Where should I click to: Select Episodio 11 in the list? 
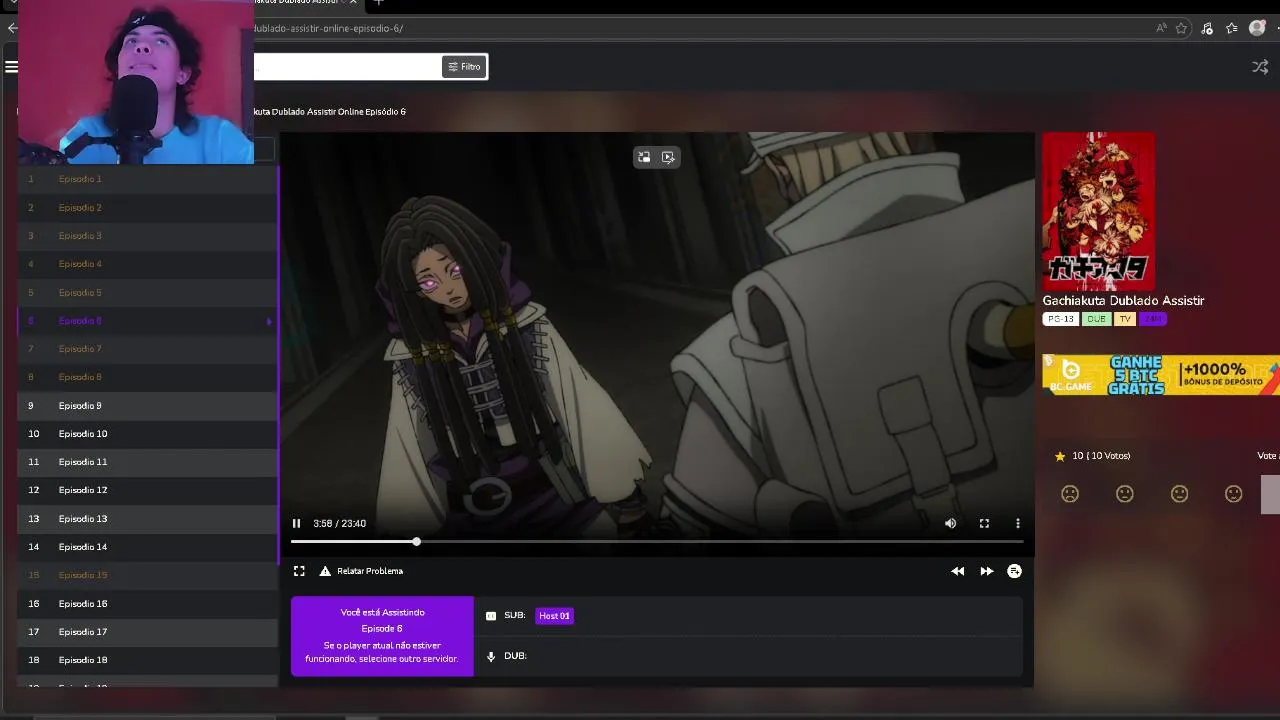pyautogui.click(x=148, y=462)
